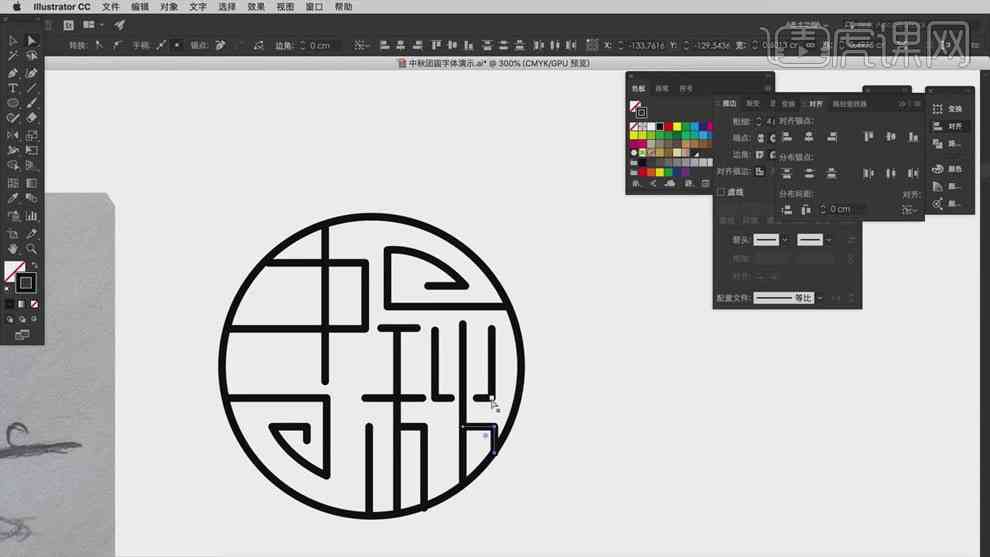Select the Zoom magnifier tool
Screen dimensions: 990x557
(x=31, y=249)
